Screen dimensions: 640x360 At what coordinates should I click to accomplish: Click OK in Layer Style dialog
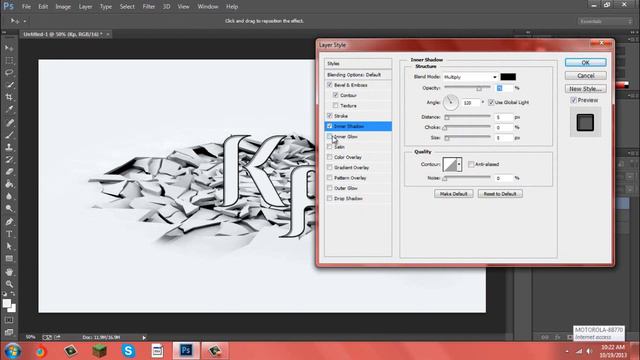pyautogui.click(x=585, y=62)
